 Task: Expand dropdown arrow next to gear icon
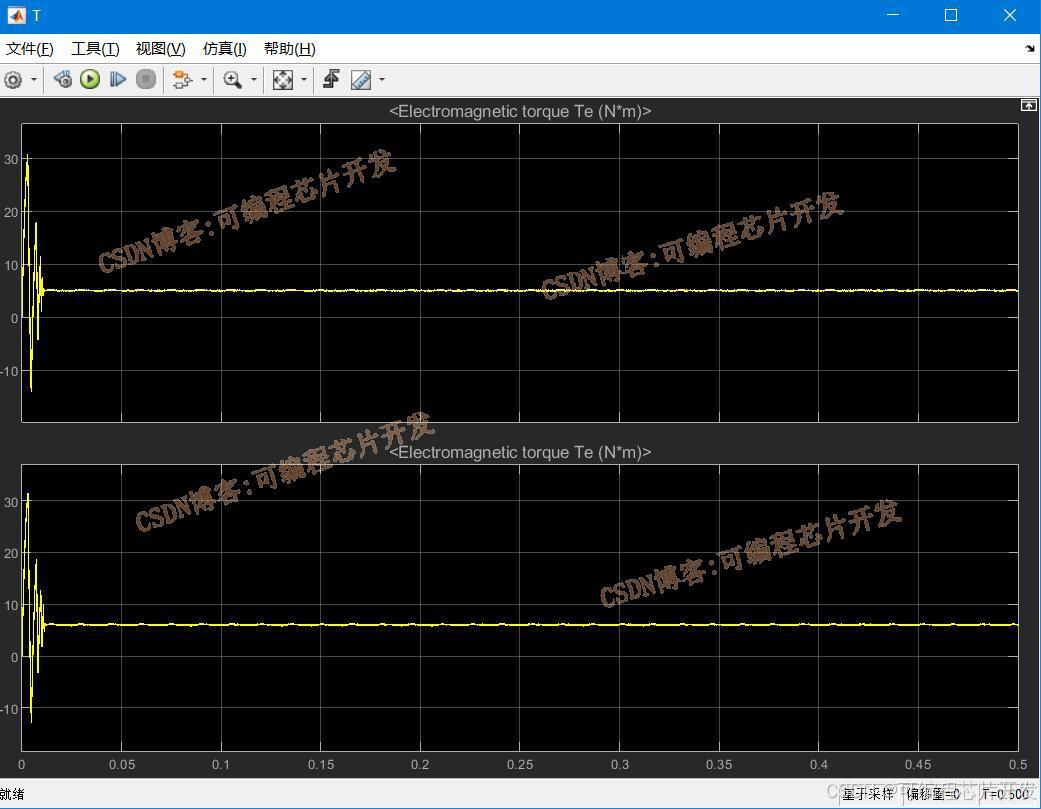33,80
